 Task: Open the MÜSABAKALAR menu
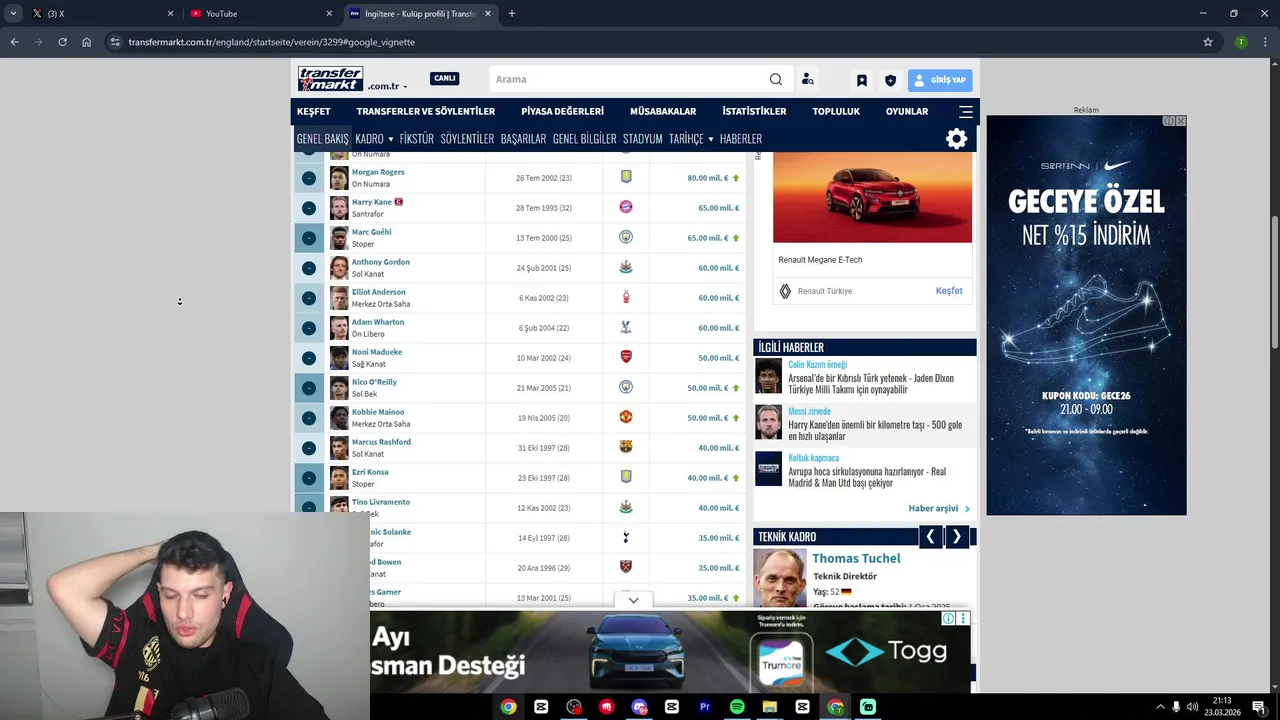[663, 112]
